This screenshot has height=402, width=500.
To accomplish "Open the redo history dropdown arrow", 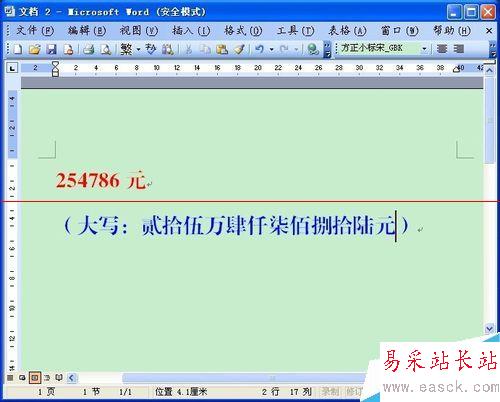I will tap(296, 49).
